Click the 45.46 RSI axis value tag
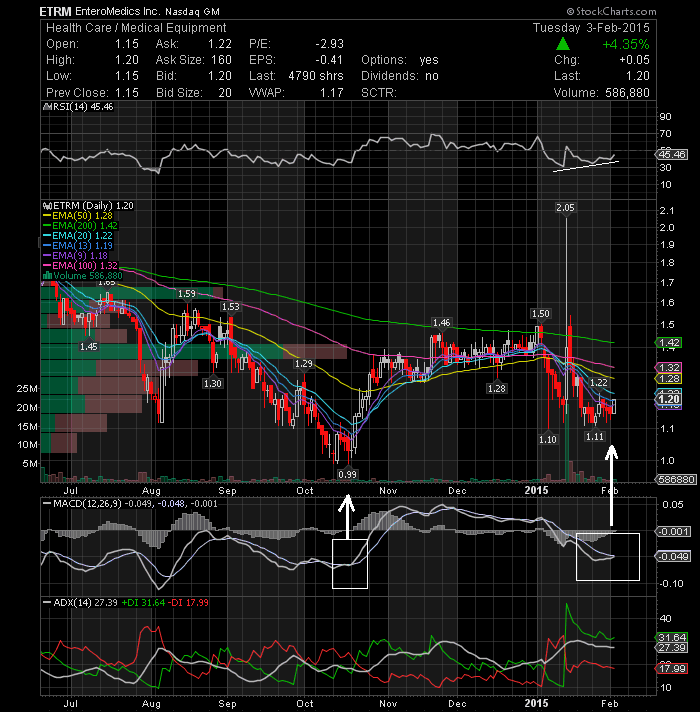The height and width of the screenshot is (712, 700). [672, 155]
